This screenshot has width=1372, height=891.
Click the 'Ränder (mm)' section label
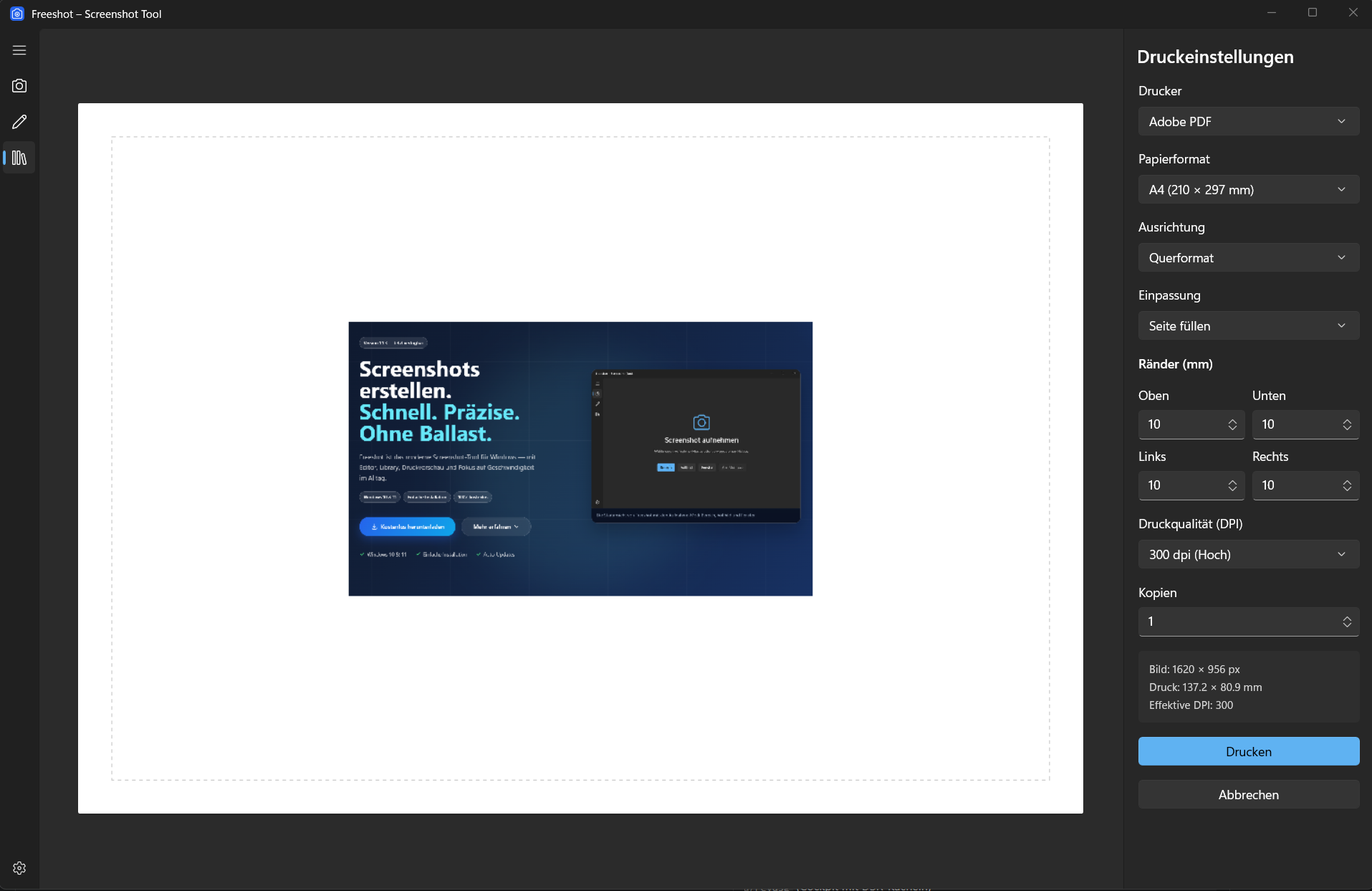point(1175,364)
